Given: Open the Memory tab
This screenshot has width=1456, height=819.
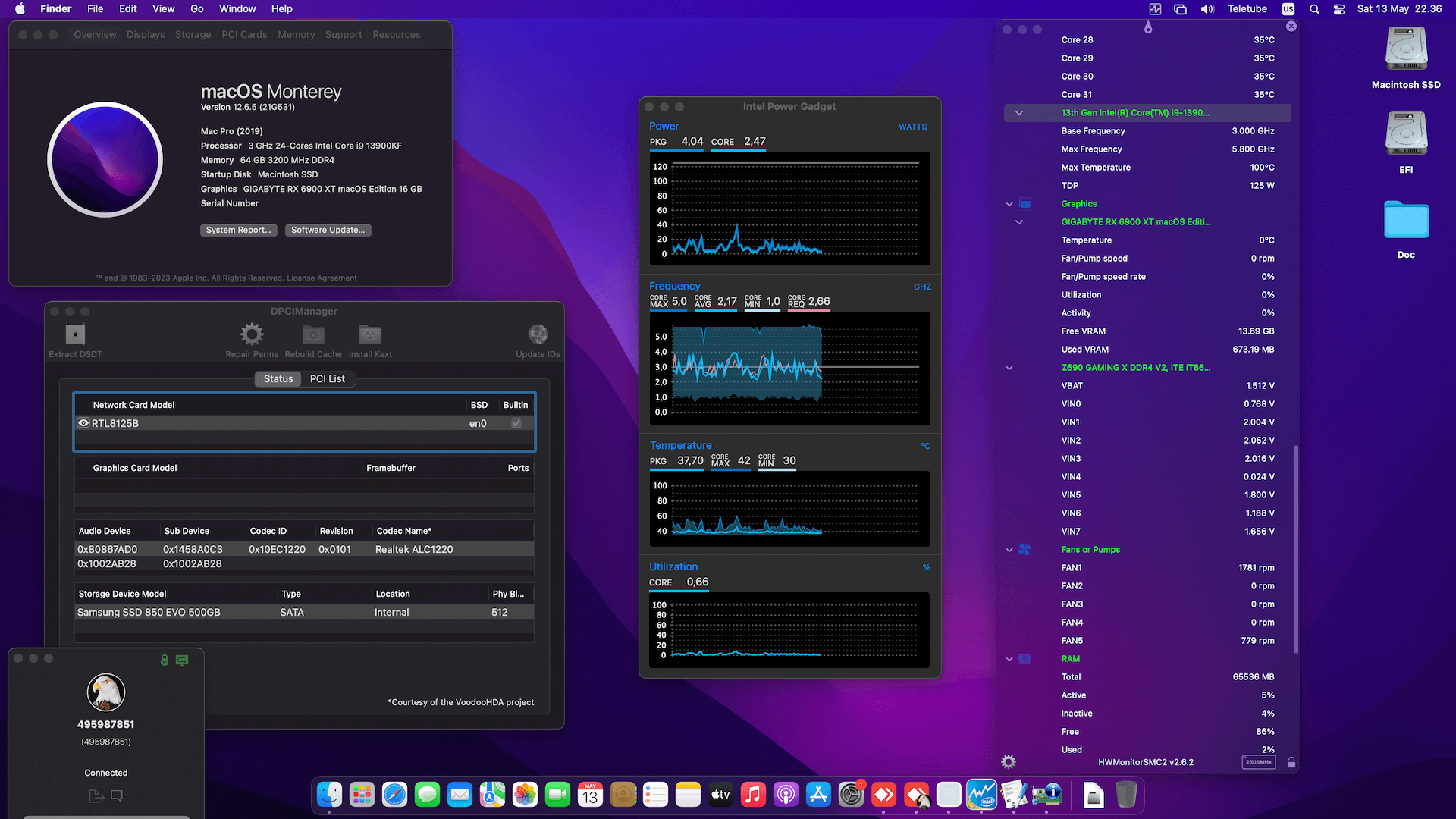Looking at the screenshot, I should [x=296, y=35].
